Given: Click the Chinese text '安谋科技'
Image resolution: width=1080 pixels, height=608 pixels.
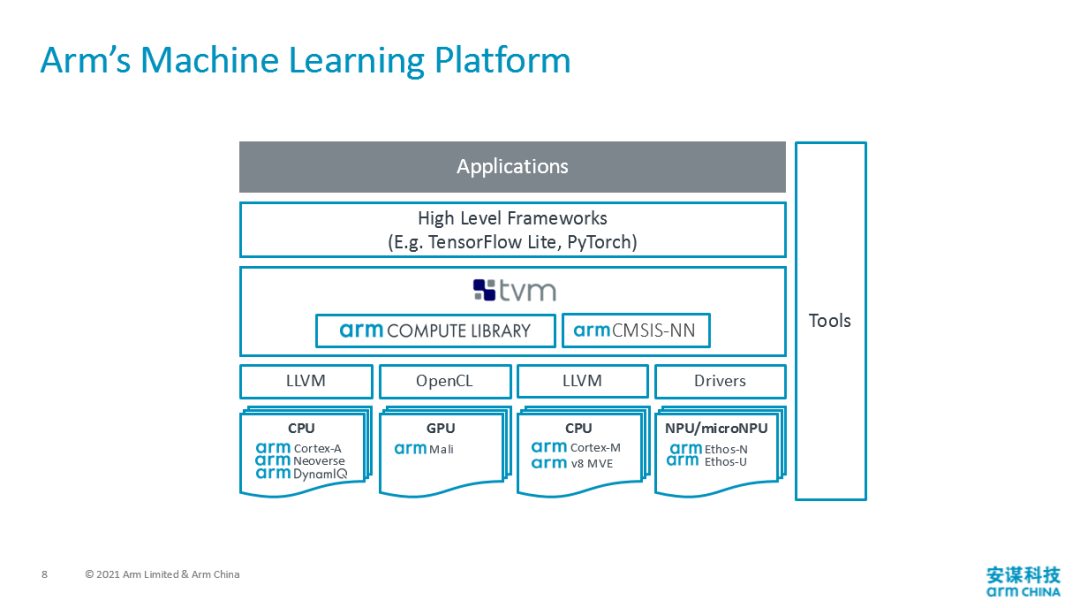Looking at the screenshot, I should [x=1023, y=574].
